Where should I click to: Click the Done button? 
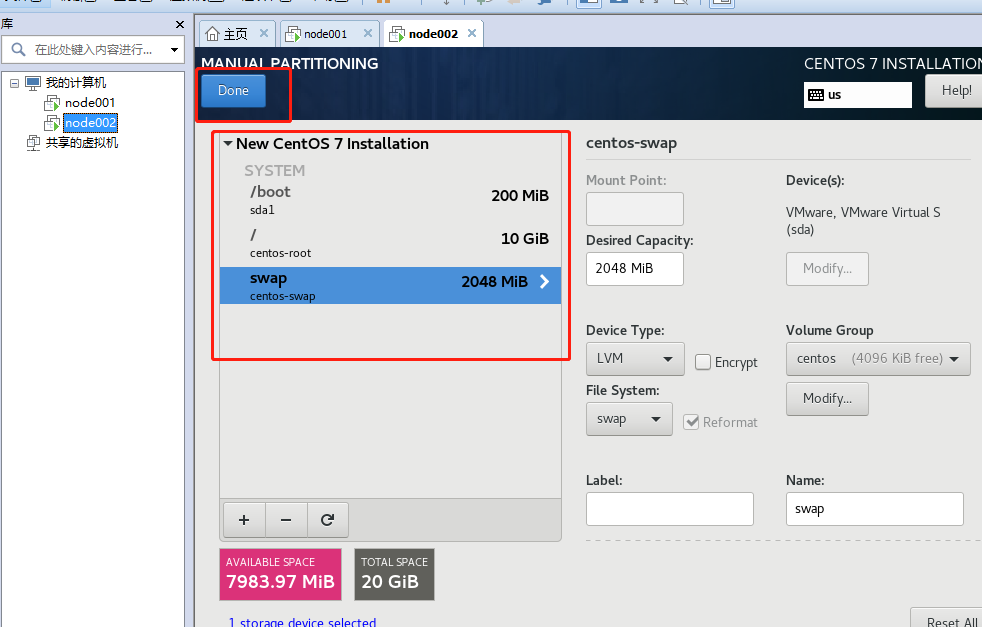pyautogui.click(x=233, y=90)
